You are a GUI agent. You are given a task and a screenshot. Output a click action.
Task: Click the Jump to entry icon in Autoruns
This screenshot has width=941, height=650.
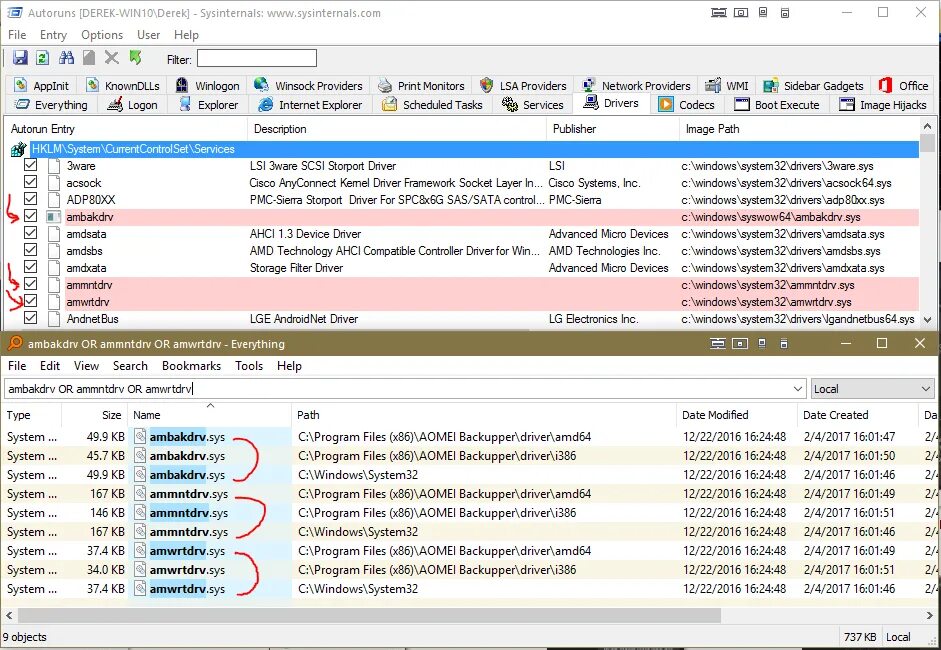coord(136,58)
